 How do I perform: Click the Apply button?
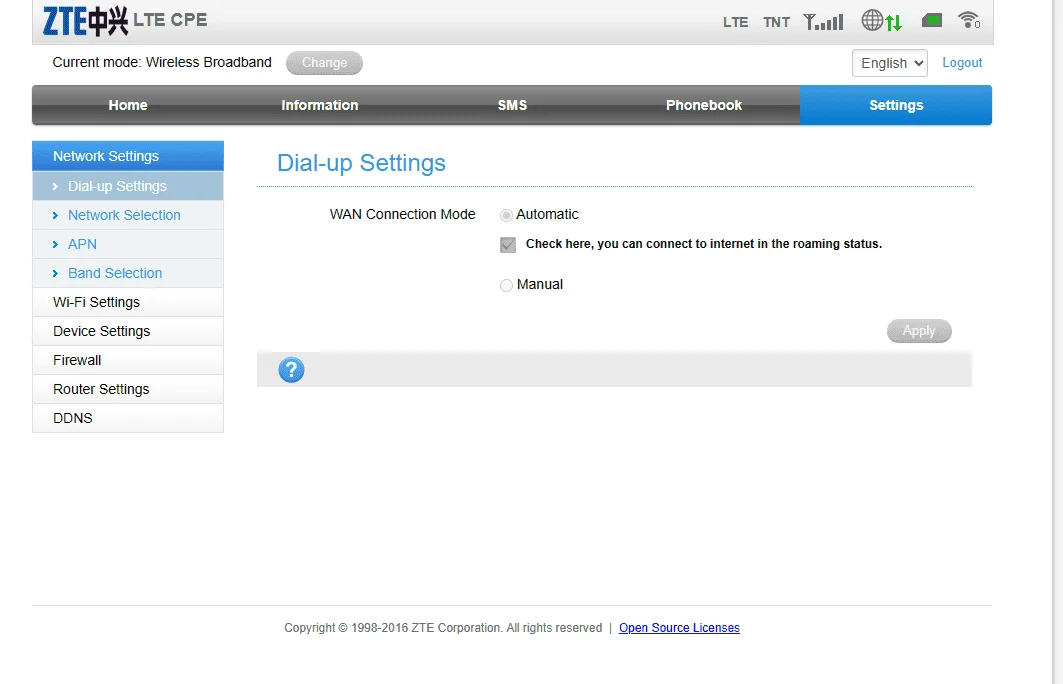[919, 331]
